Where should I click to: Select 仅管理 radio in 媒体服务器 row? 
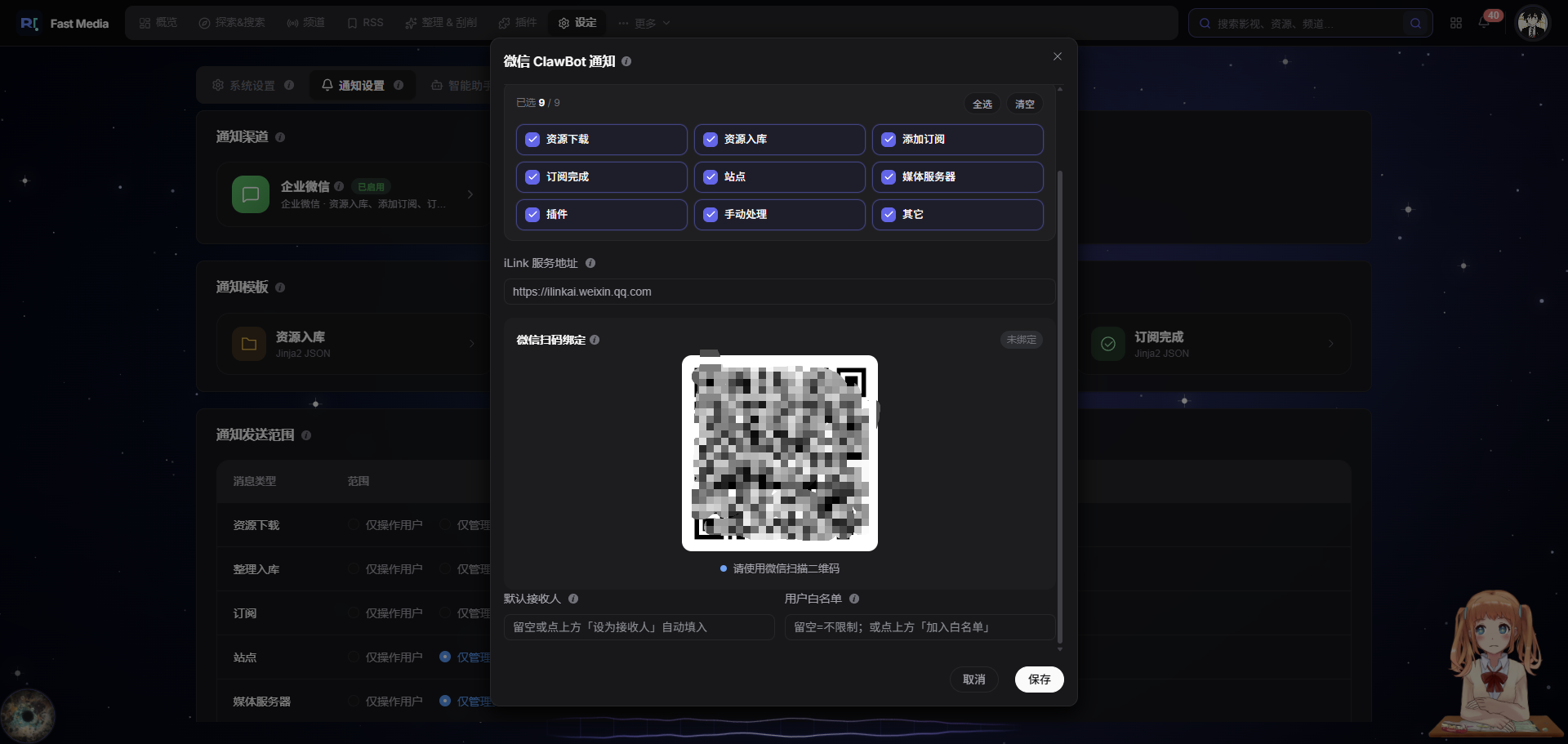[445, 701]
